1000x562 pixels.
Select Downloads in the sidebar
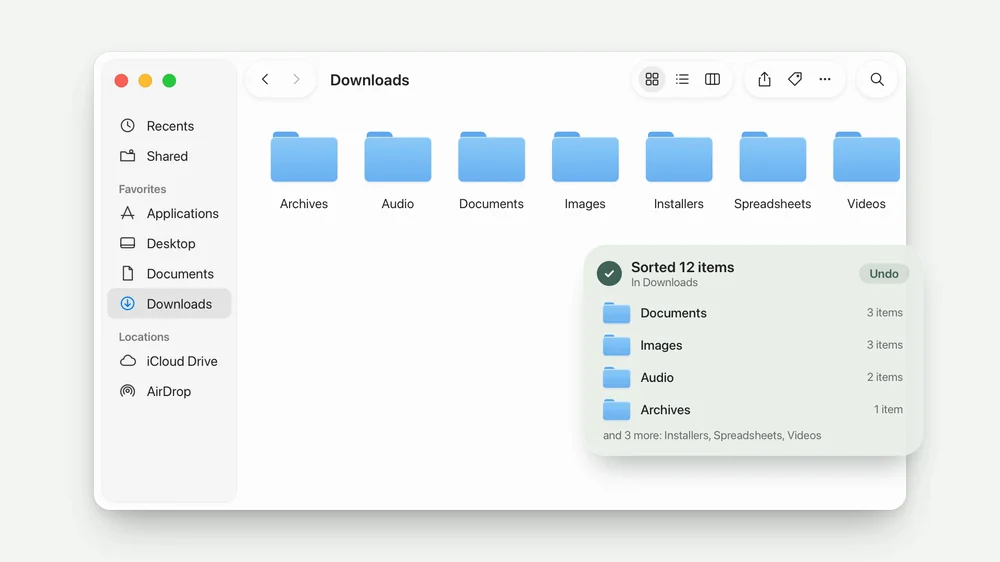pyautogui.click(x=169, y=304)
